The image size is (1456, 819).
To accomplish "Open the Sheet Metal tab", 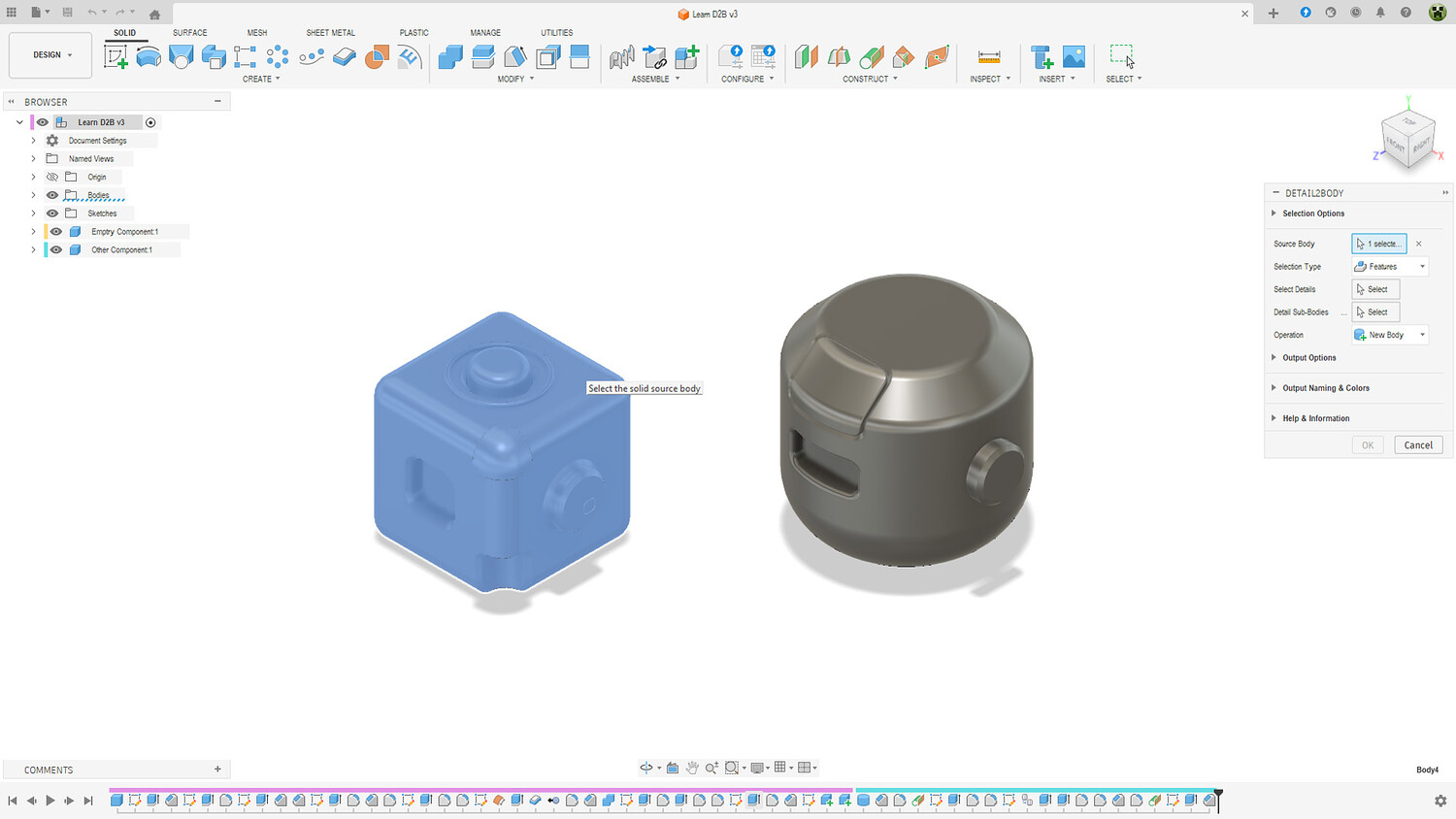I will pyautogui.click(x=331, y=33).
